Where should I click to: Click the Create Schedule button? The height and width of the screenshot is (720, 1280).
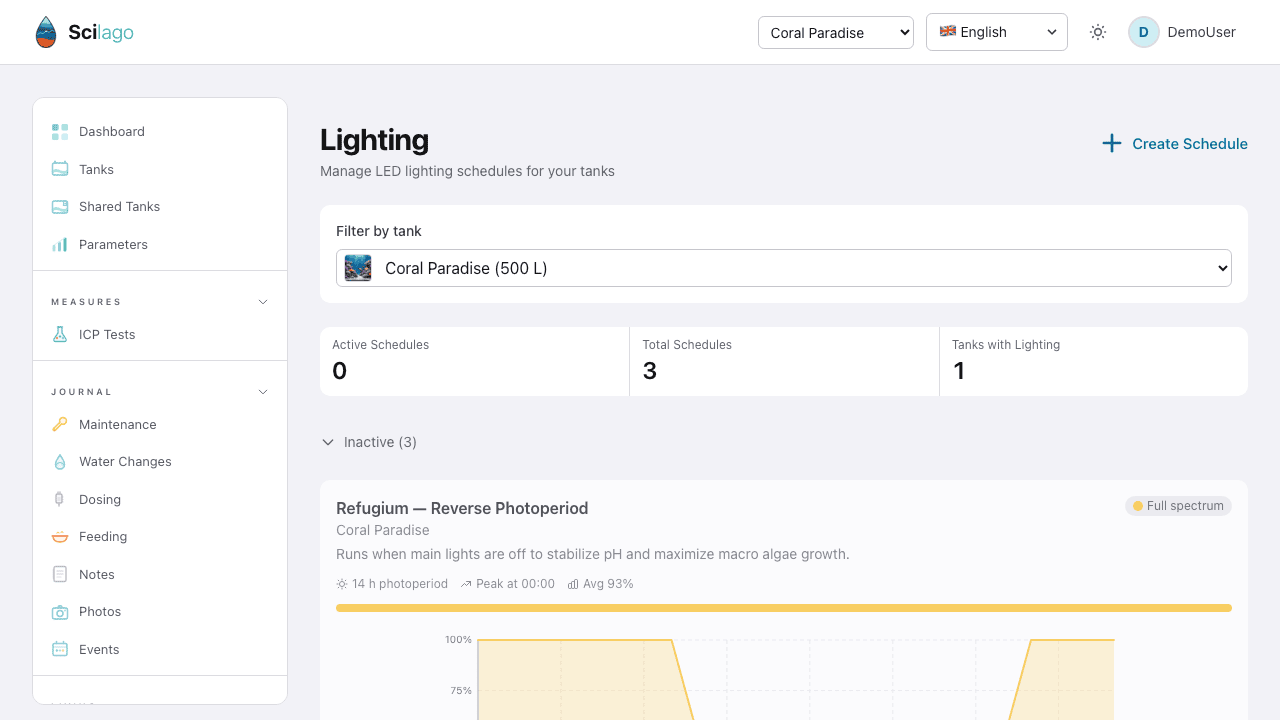(x=1174, y=144)
